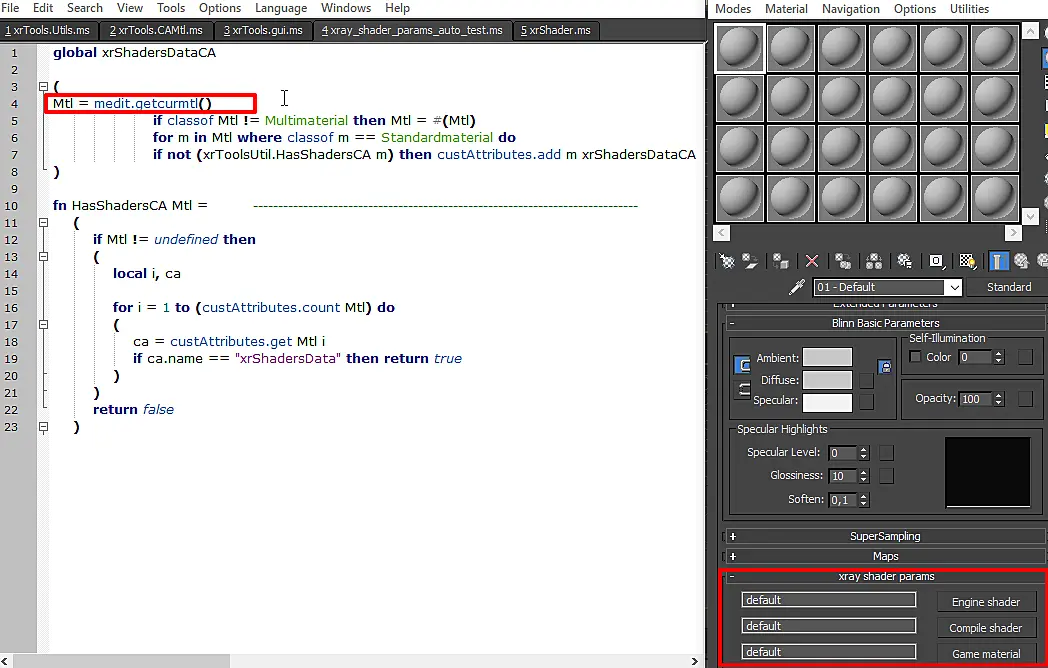Switch to the xrTools.Utils.ms tab
The width and height of the screenshot is (1048, 668).
click(47, 30)
